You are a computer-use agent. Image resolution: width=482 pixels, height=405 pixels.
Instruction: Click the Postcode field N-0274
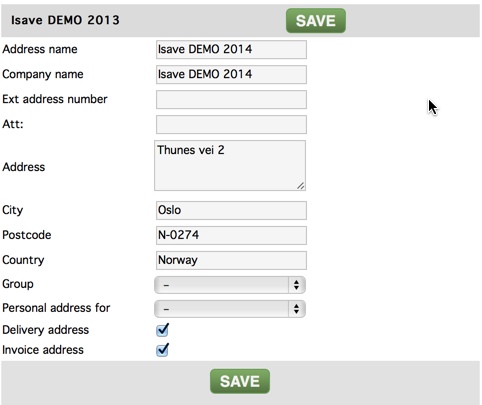point(231,235)
